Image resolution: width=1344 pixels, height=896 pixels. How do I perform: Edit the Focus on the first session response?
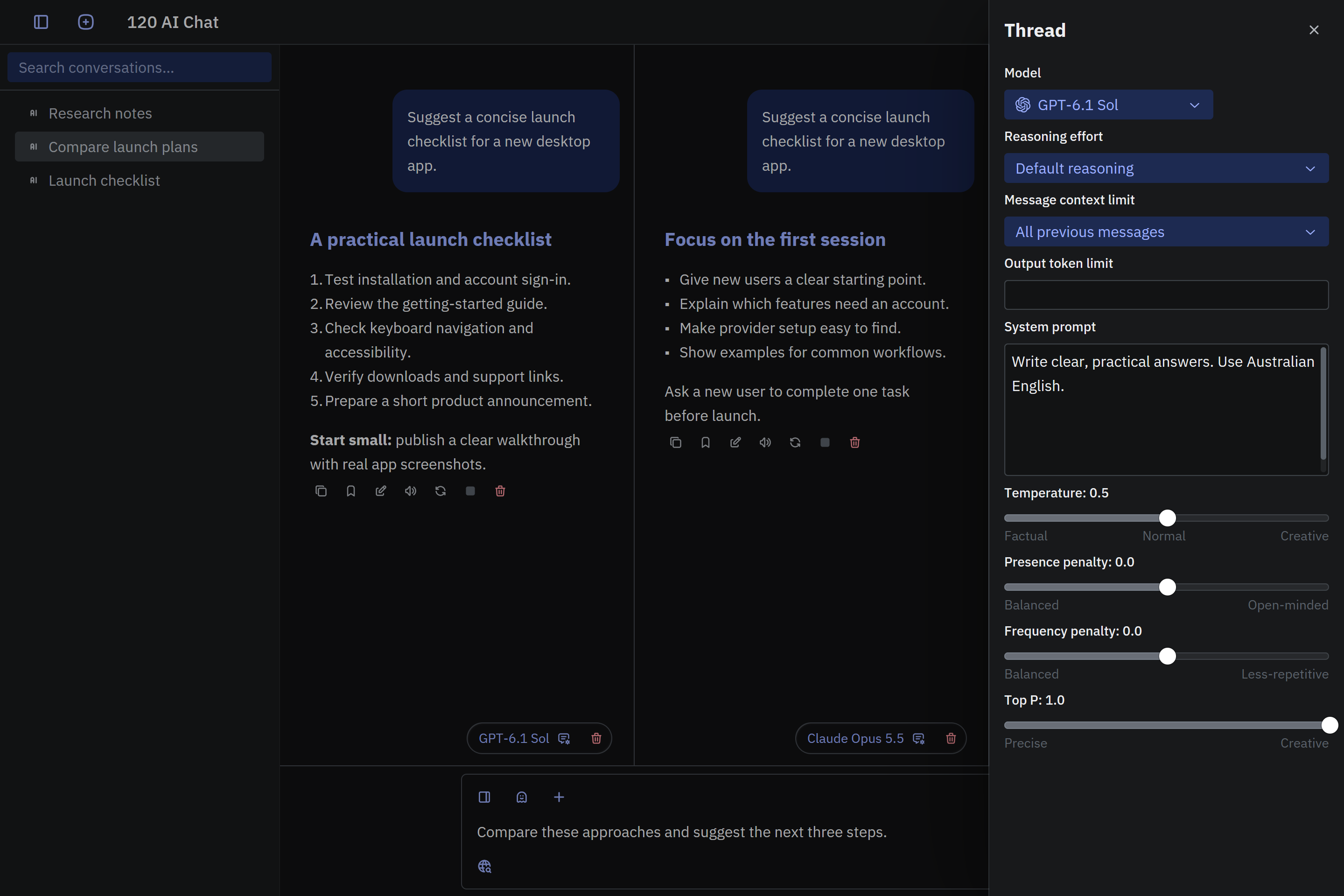coord(735,442)
